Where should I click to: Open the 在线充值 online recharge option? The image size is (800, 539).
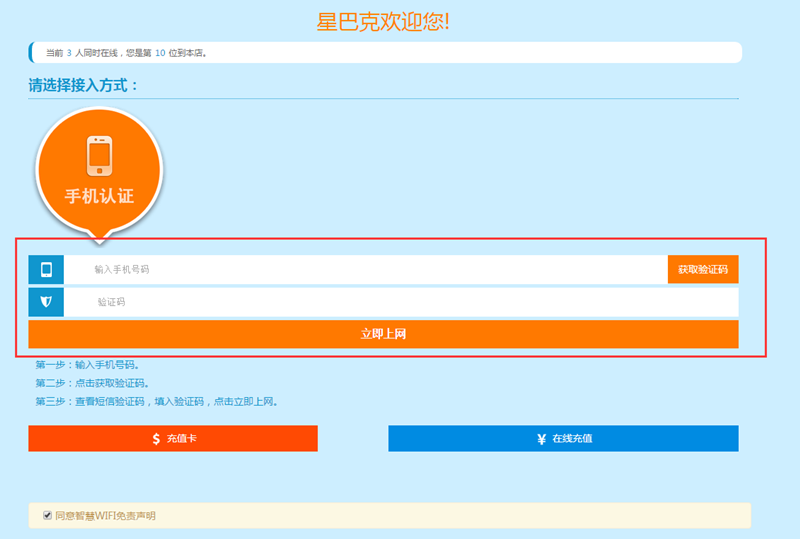(563, 438)
